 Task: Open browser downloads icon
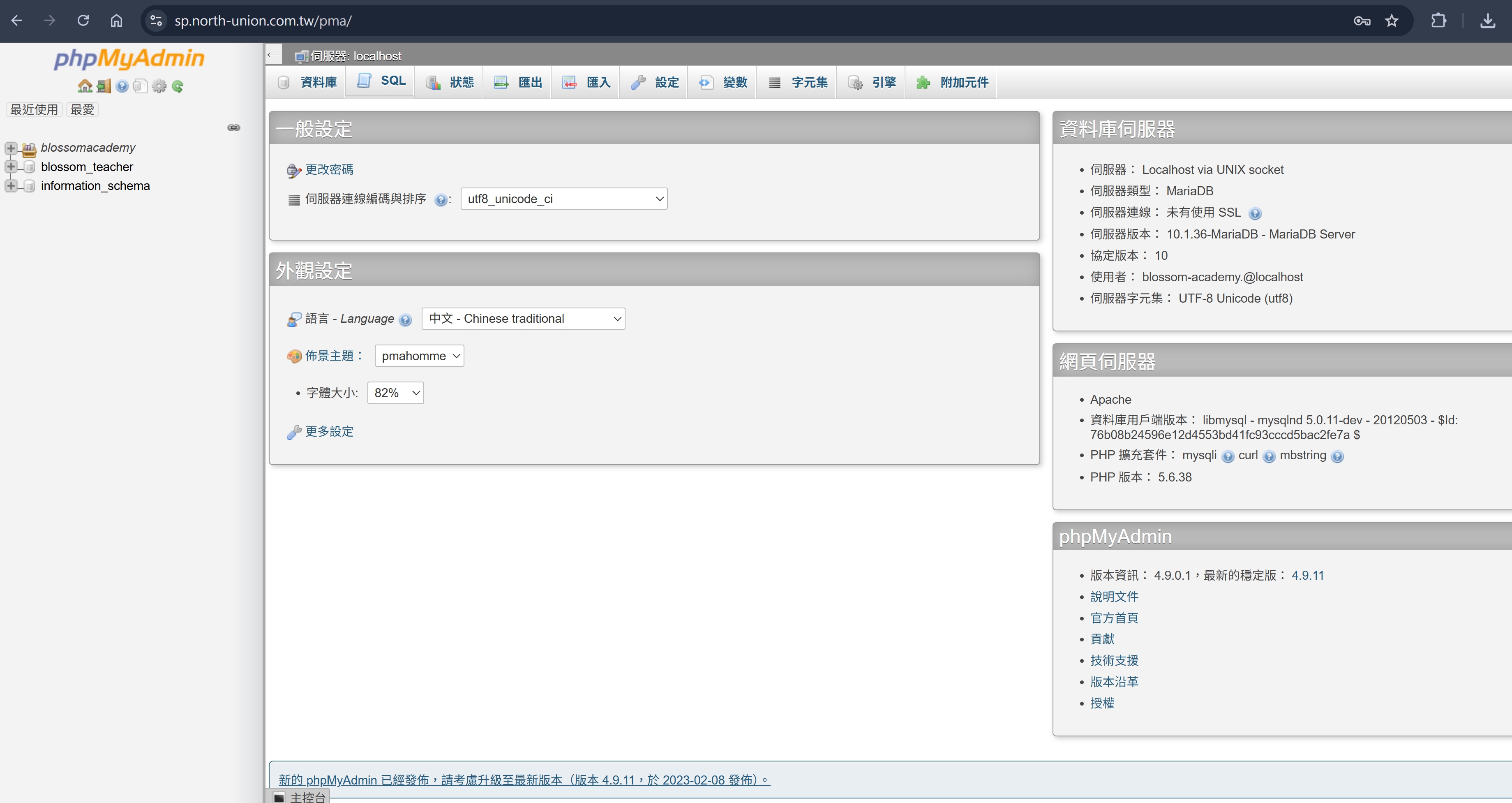pyautogui.click(x=1487, y=21)
